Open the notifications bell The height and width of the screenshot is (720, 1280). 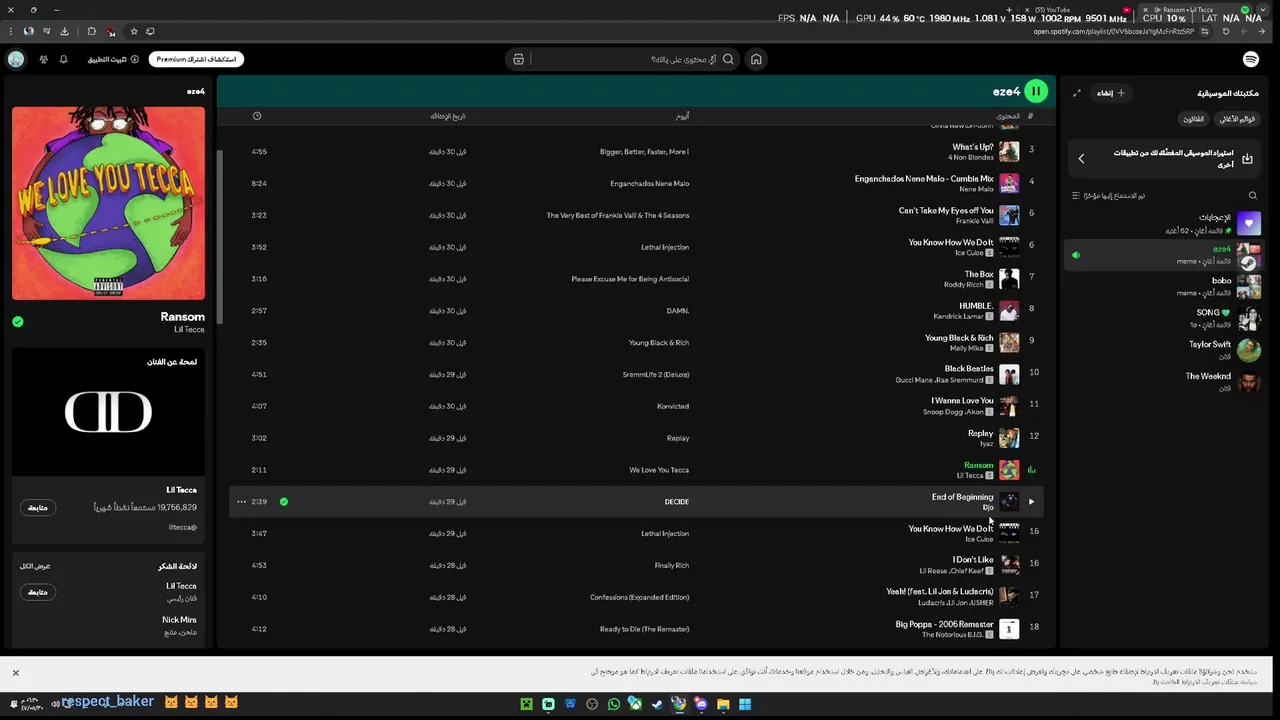coord(63,59)
